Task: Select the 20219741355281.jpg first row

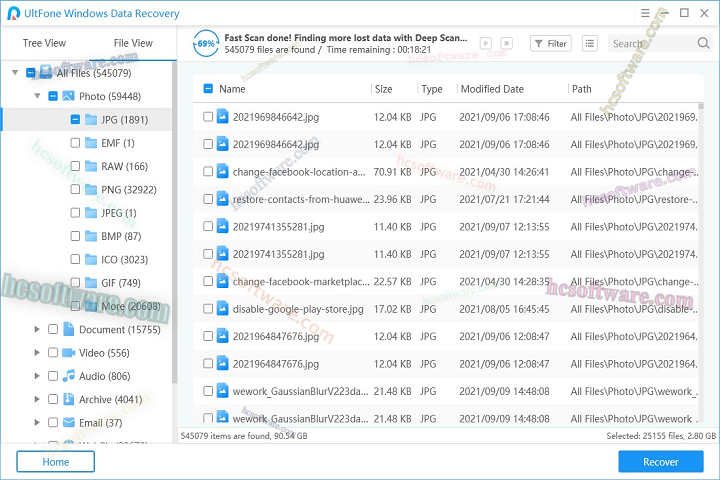Action: pos(445,226)
